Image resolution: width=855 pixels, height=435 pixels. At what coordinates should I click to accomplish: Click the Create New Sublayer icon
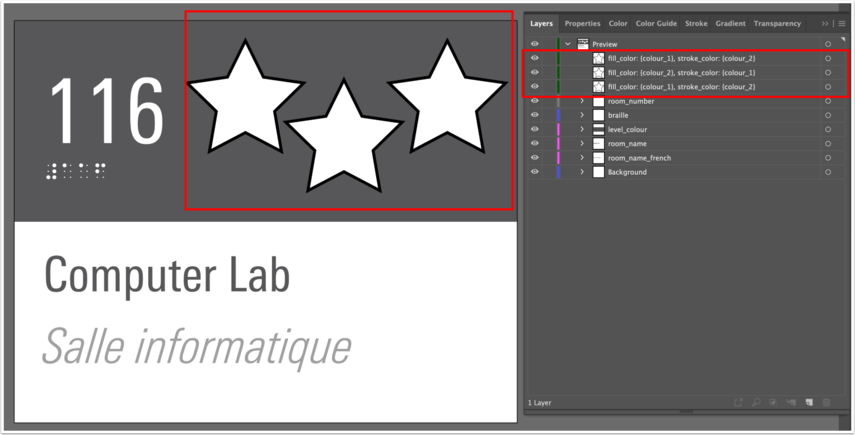791,403
